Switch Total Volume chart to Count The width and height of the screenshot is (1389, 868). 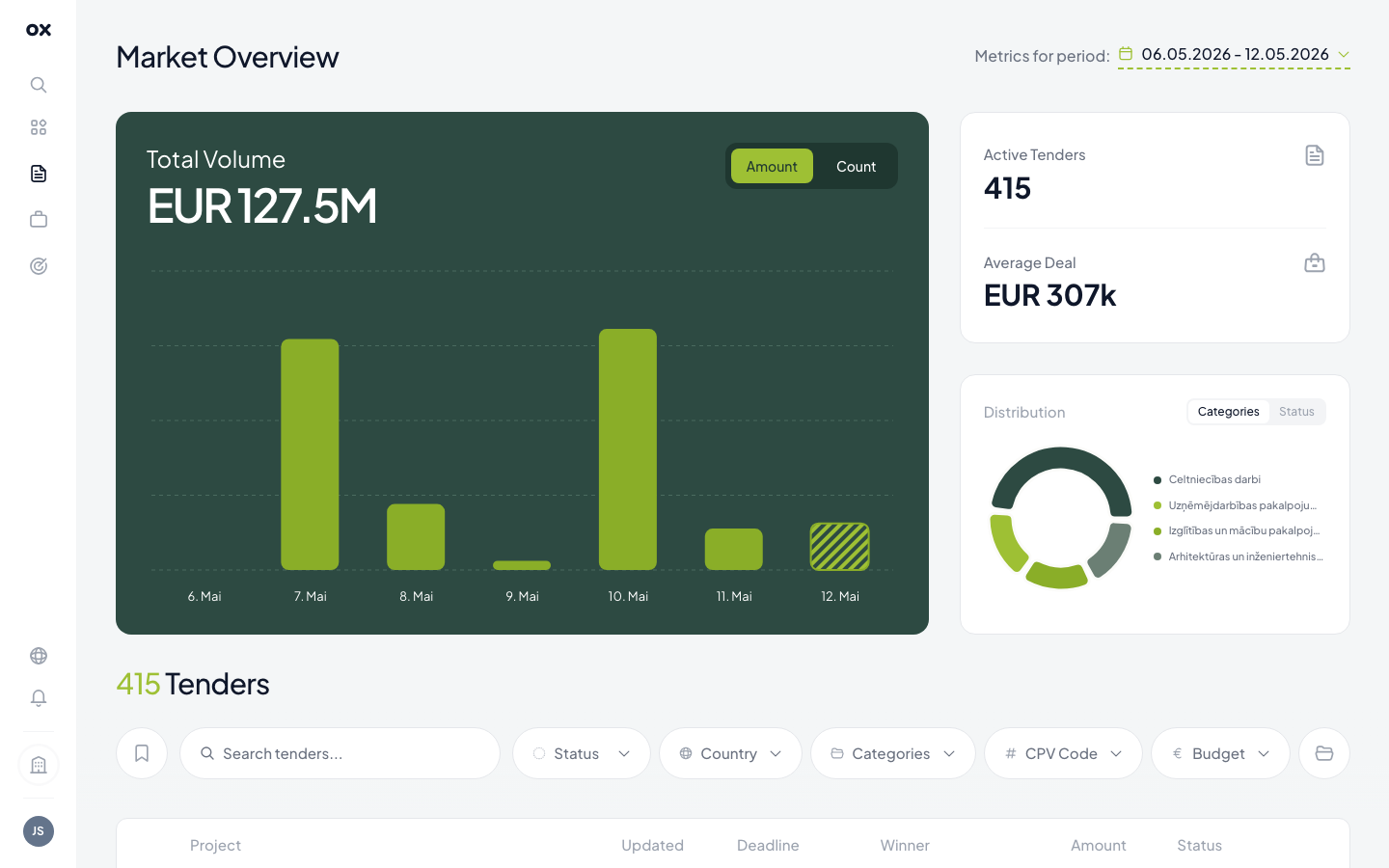click(x=856, y=166)
